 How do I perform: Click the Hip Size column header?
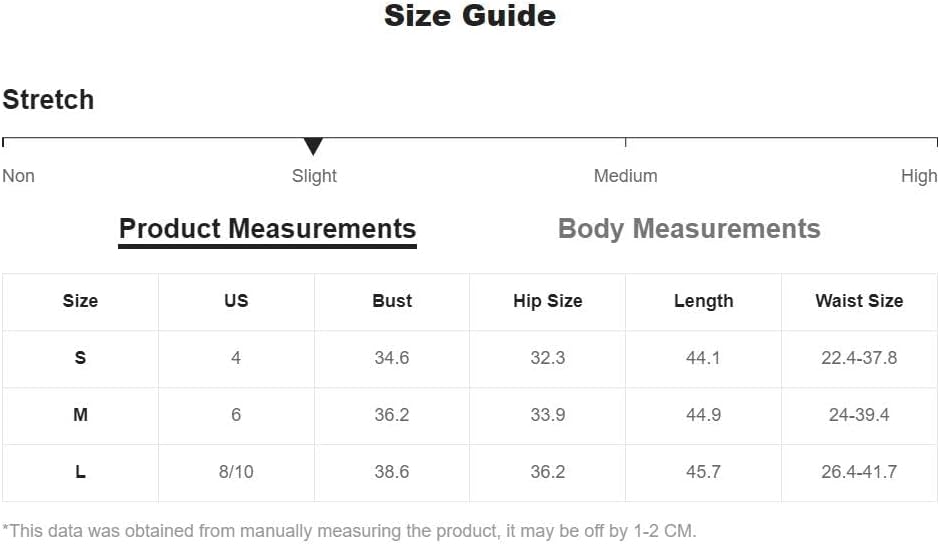point(548,301)
